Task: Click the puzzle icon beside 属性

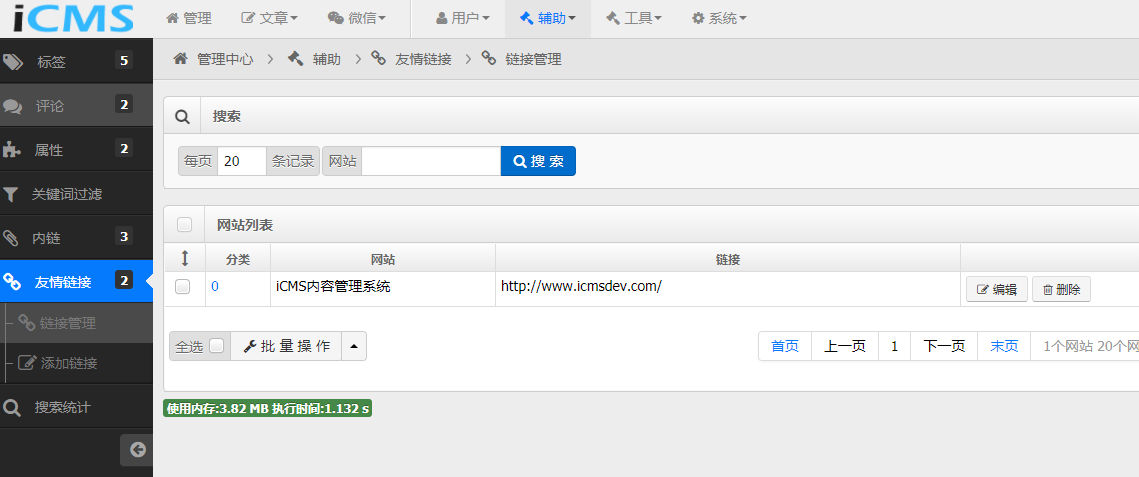Action: pos(12,150)
